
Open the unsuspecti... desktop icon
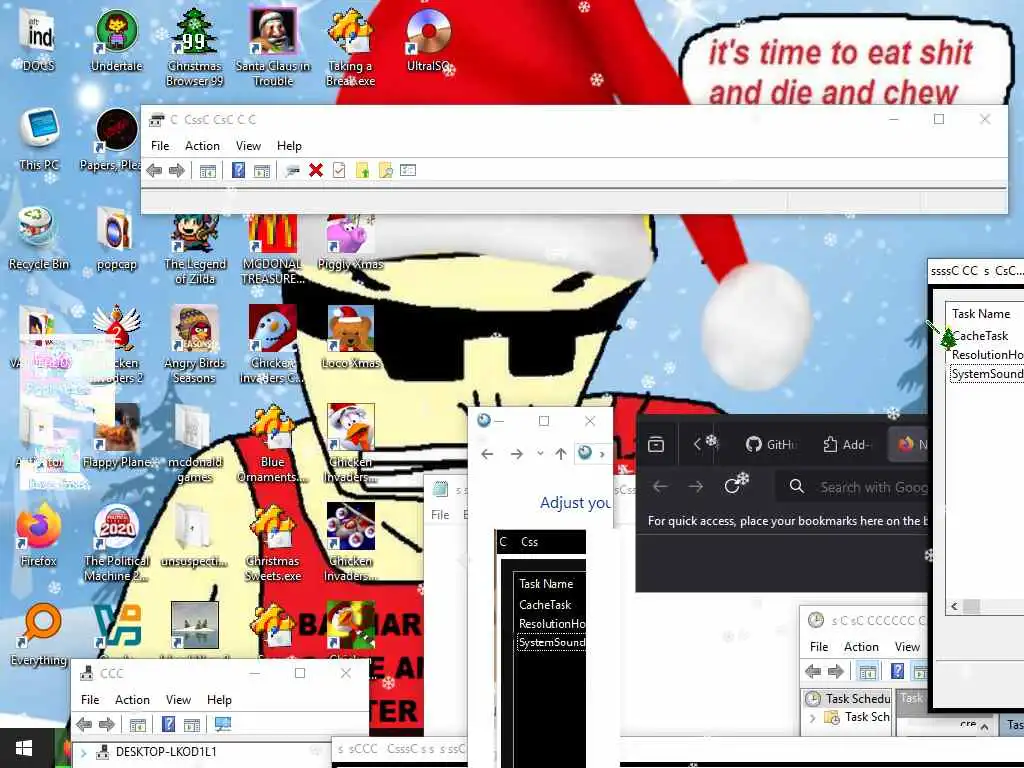(x=194, y=536)
